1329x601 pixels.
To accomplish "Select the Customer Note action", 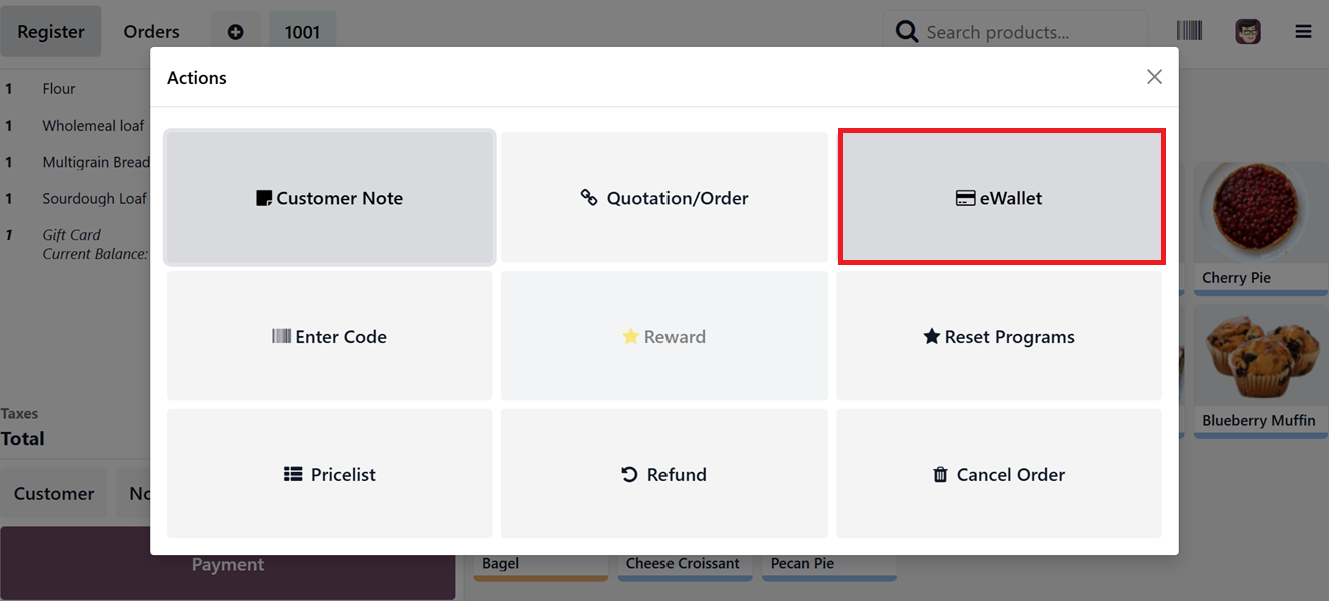I will click(329, 197).
